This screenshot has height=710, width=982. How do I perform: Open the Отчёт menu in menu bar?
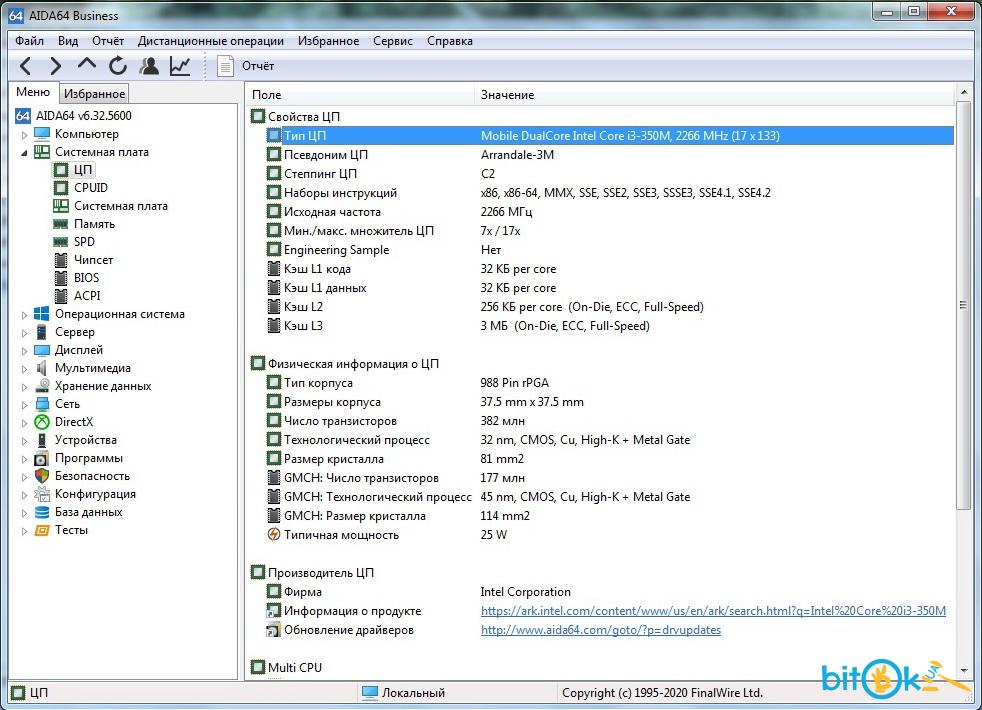click(108, 41)
